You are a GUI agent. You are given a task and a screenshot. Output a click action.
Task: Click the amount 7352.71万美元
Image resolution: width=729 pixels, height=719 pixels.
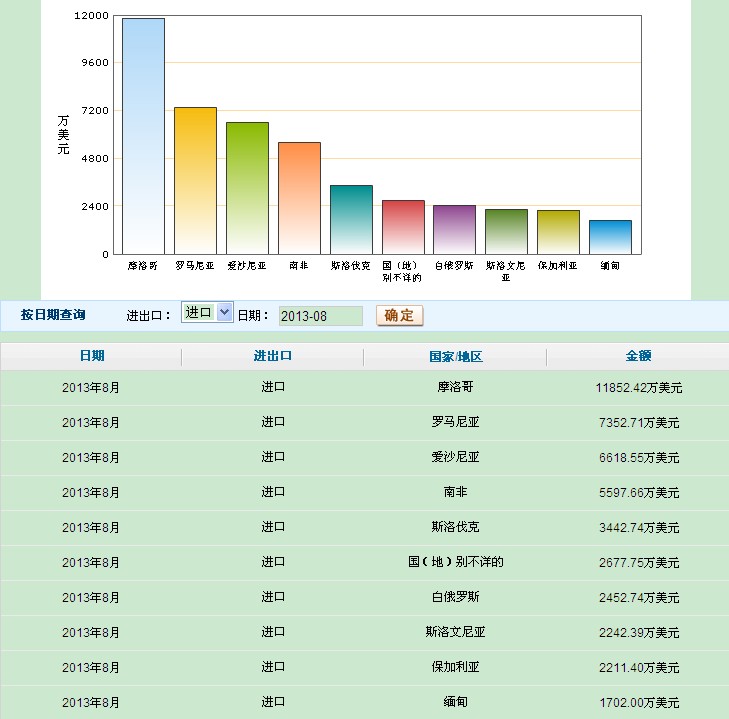639,422
